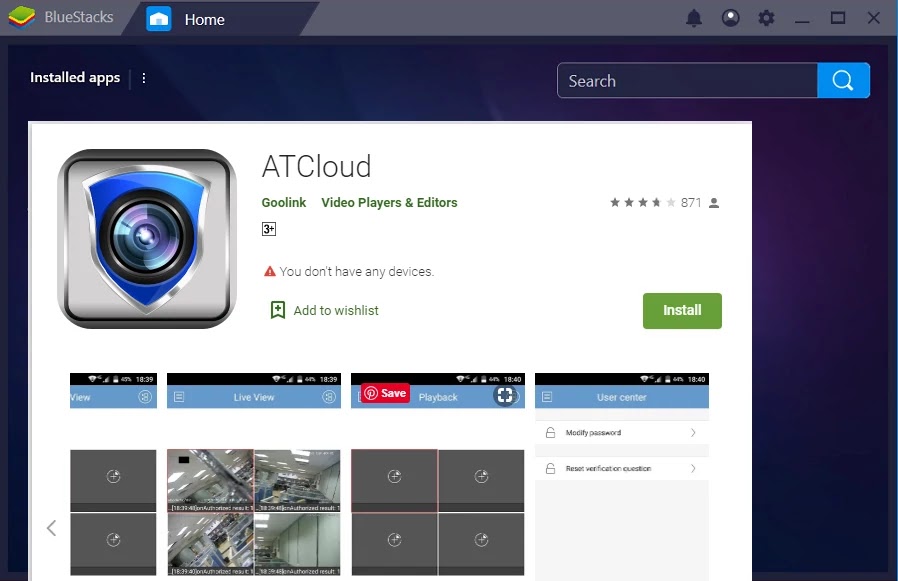This screenshot has width=898, height=581.
Task: Focus the Search input field
Action: tap(687, 81)
